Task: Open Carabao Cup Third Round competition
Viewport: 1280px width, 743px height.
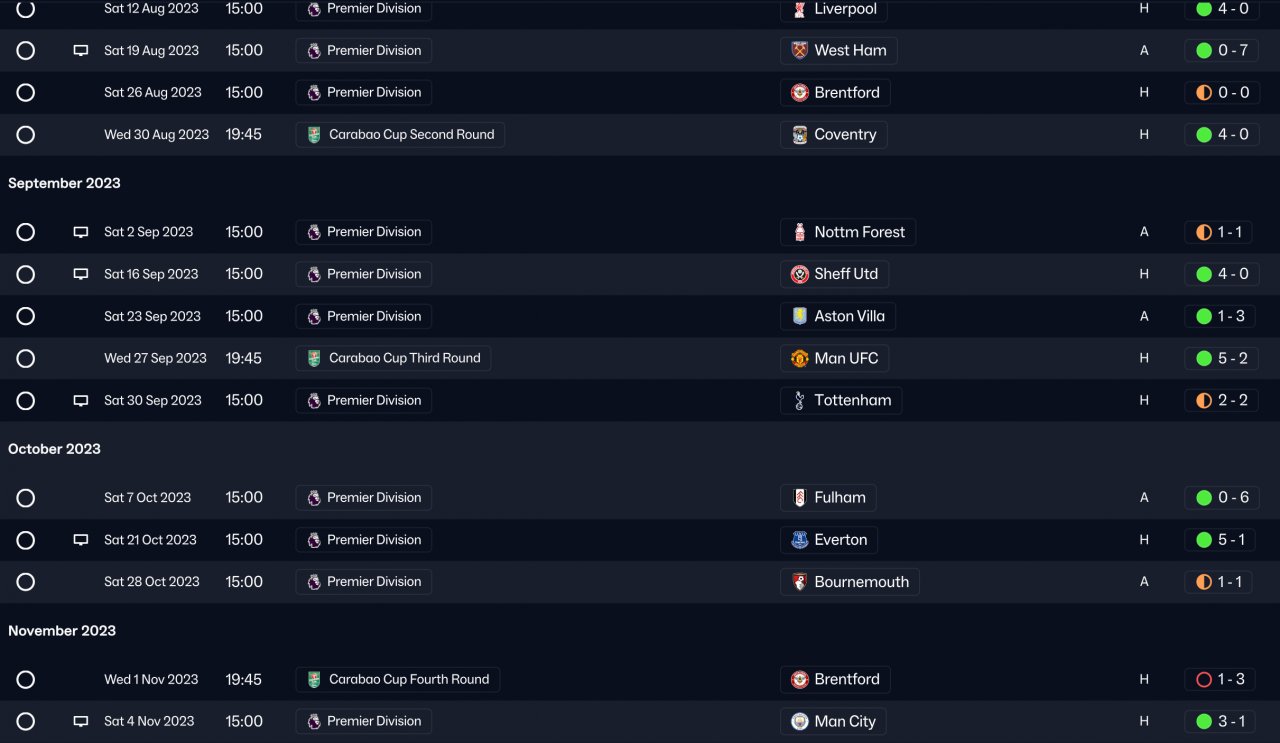Action: tap(404, 358)
